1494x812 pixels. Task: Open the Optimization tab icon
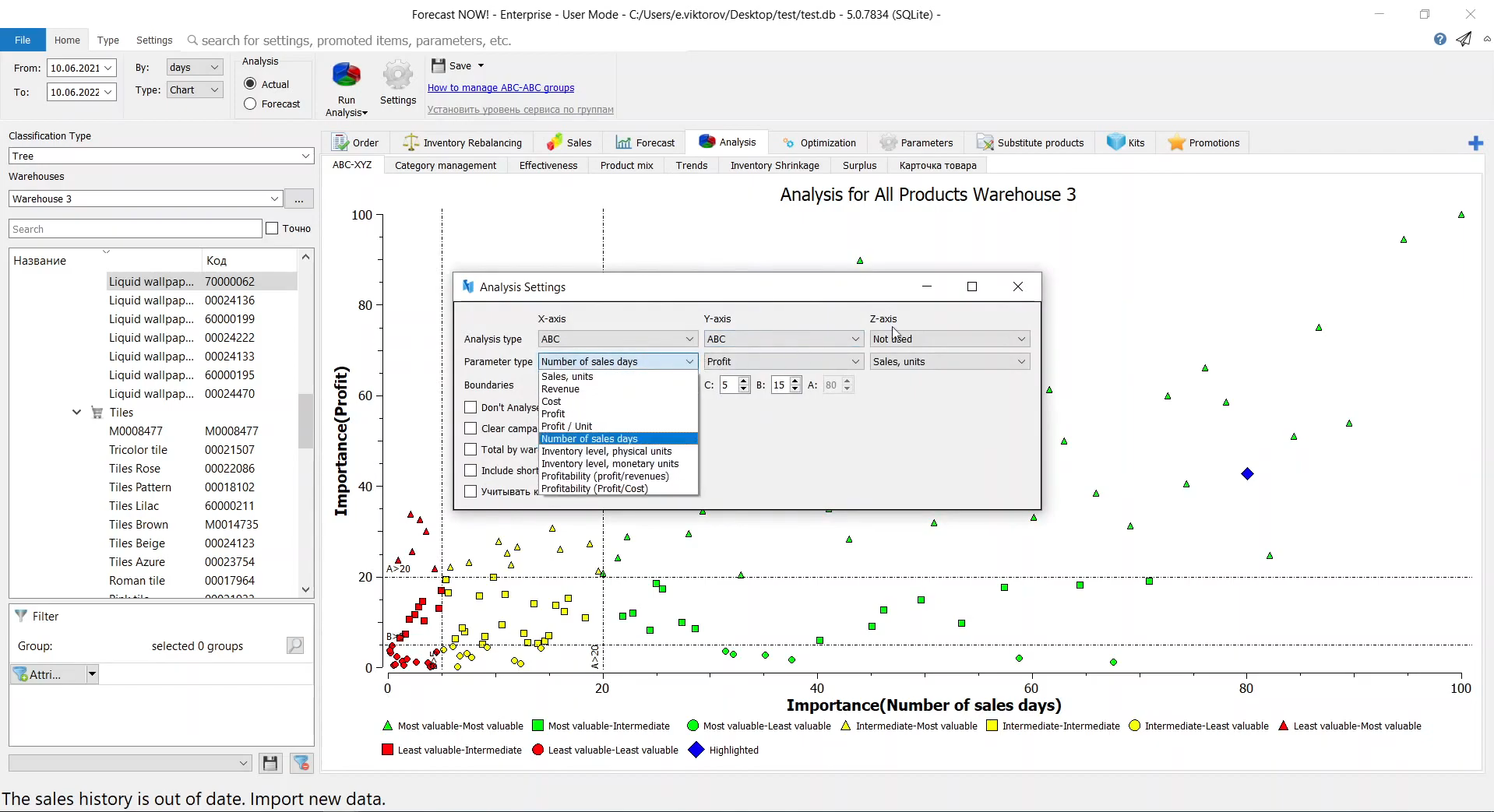pos(788,143)
